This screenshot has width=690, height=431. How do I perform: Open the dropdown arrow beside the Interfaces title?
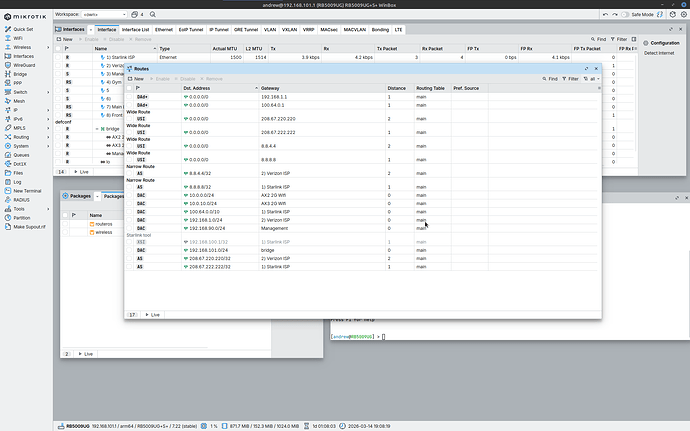tap(91, 29)
